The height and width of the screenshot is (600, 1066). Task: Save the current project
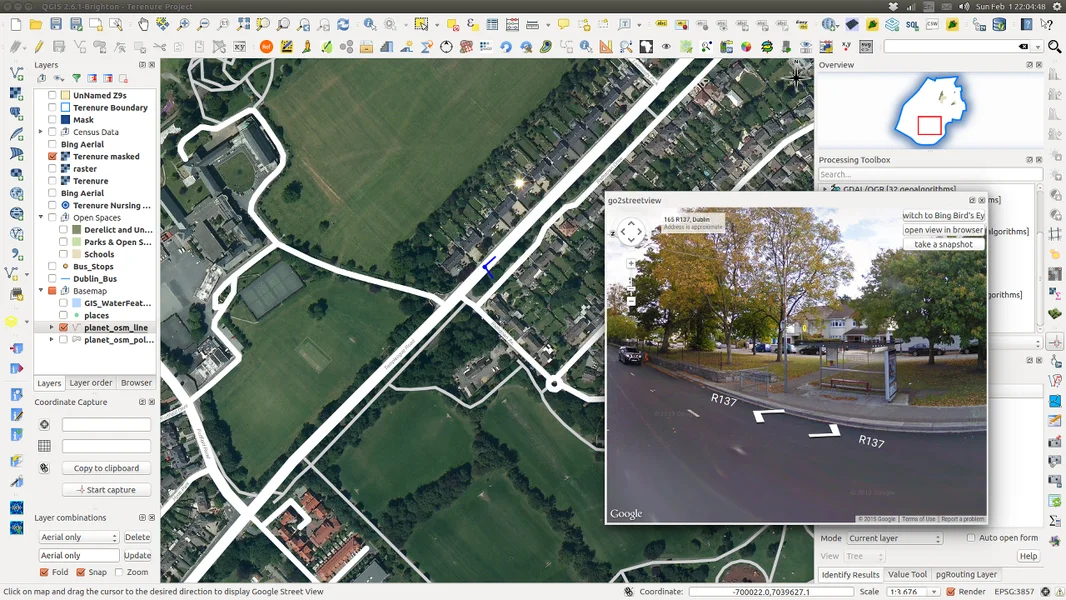(x=54, y=25)
